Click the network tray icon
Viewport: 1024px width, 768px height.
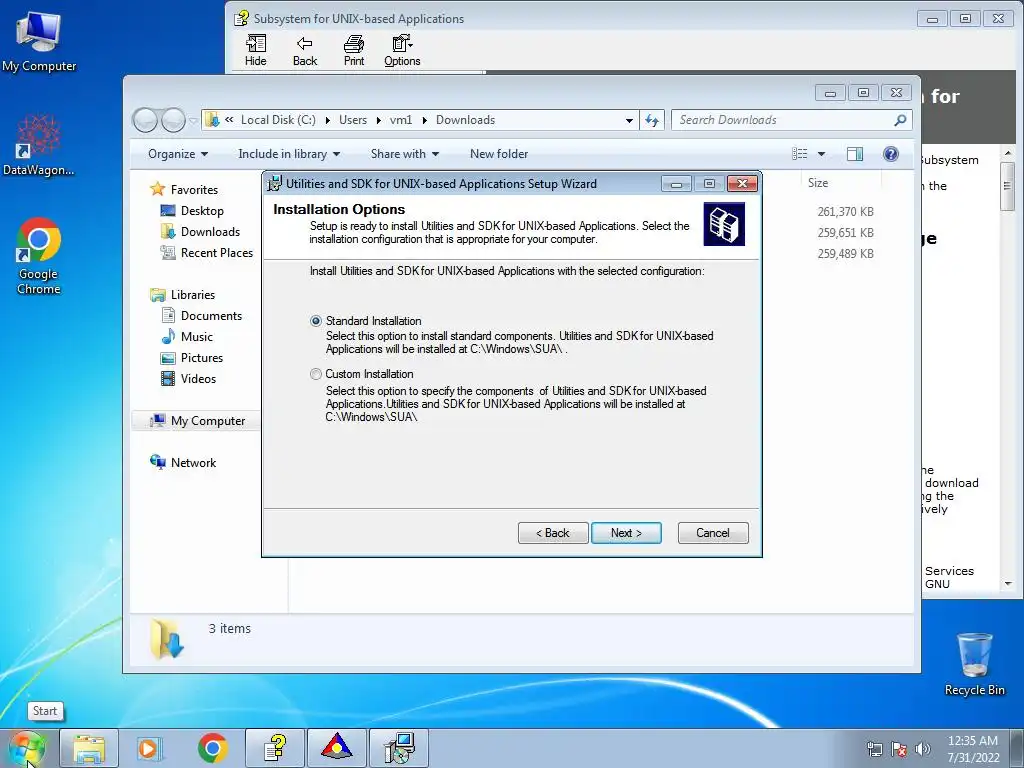pos(875,749)
